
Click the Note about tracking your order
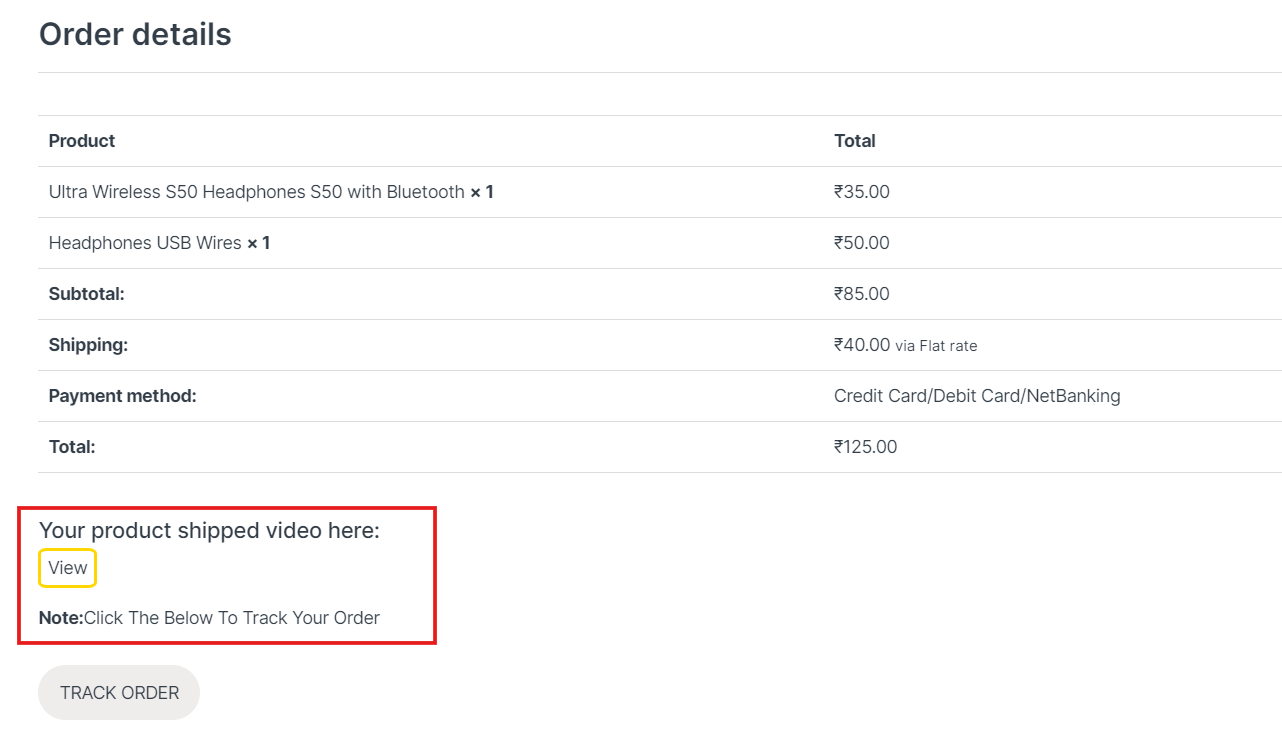click(x=209, y=618)
